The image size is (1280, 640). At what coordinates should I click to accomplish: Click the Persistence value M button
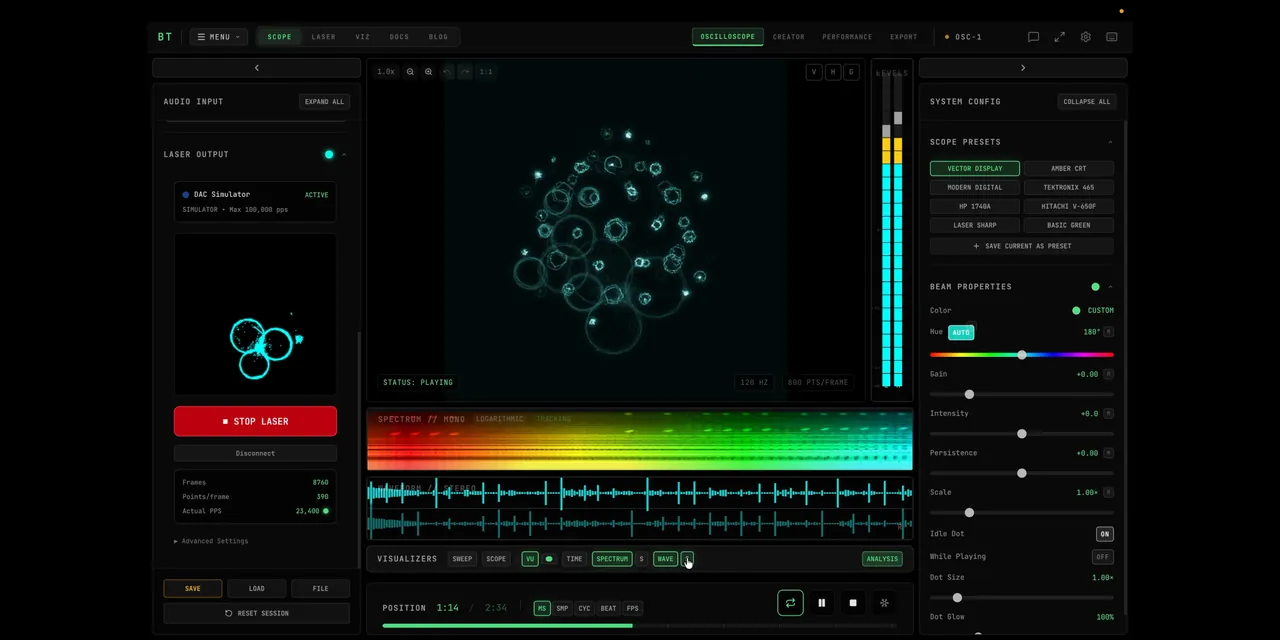point(1108,453)
